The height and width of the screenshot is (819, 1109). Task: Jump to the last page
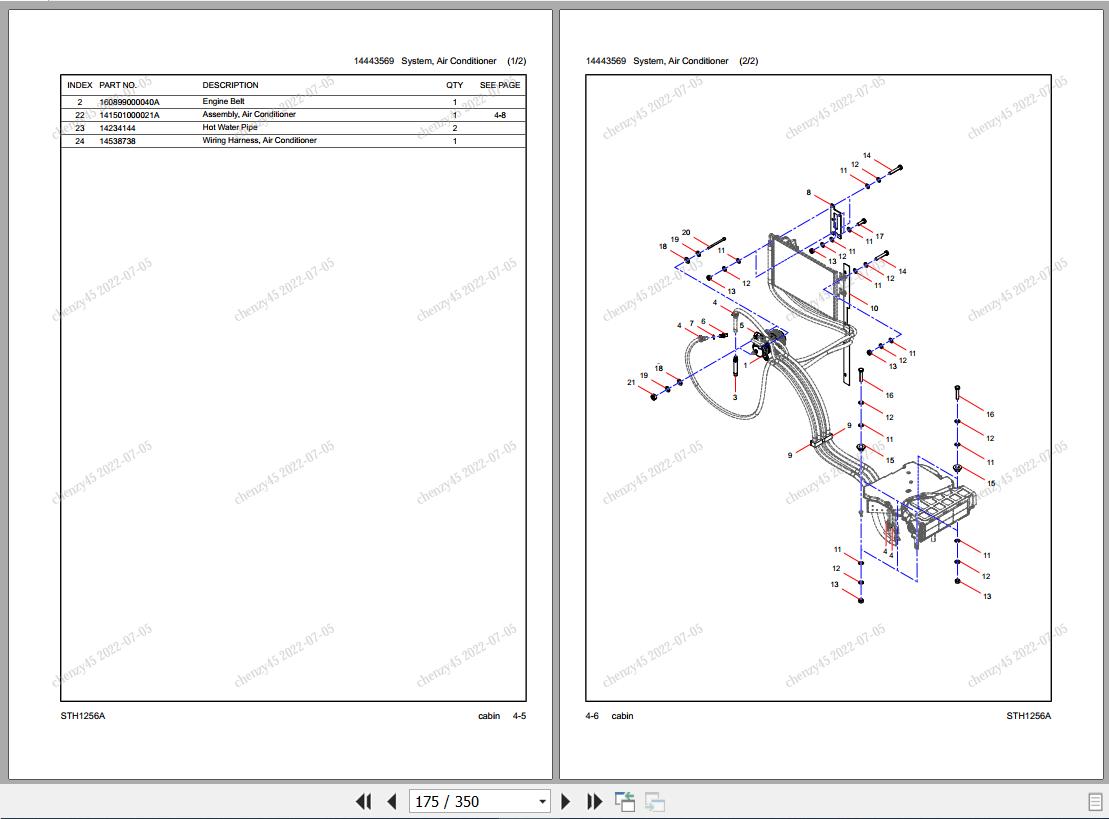pyautogui.click(x=594, y=801)
